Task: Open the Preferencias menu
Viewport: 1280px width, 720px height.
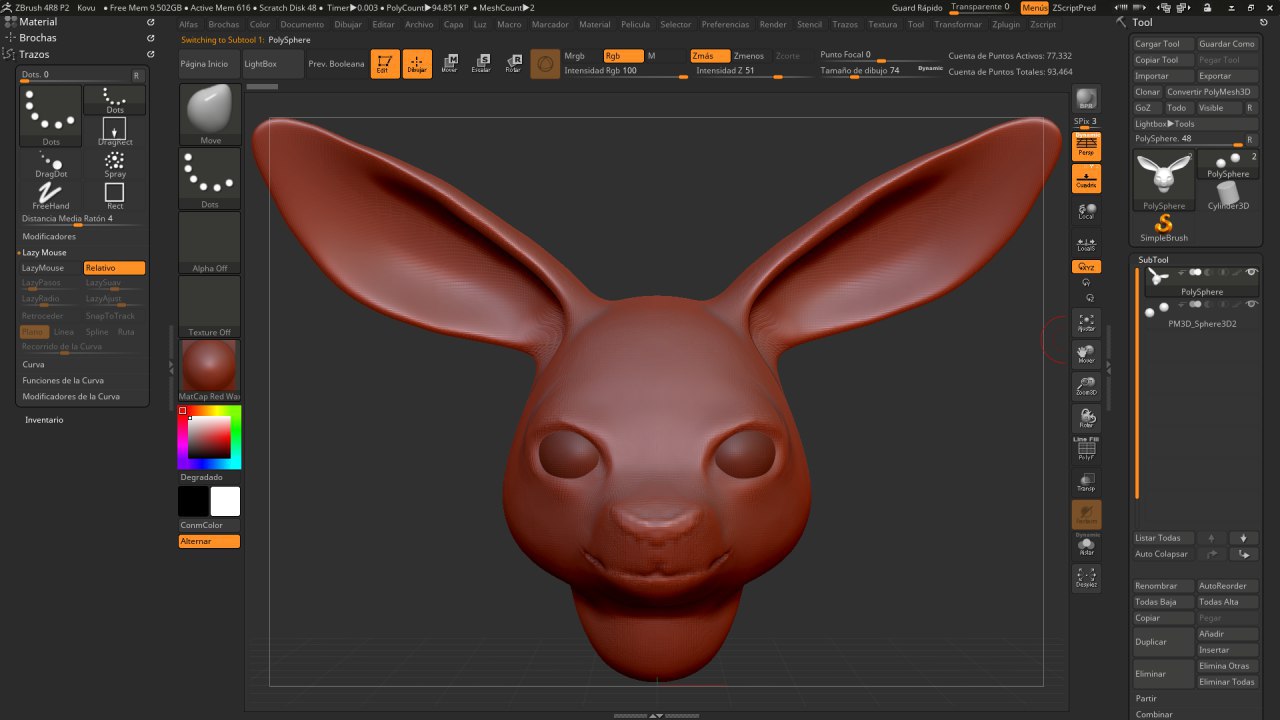Action: [725, 24]
